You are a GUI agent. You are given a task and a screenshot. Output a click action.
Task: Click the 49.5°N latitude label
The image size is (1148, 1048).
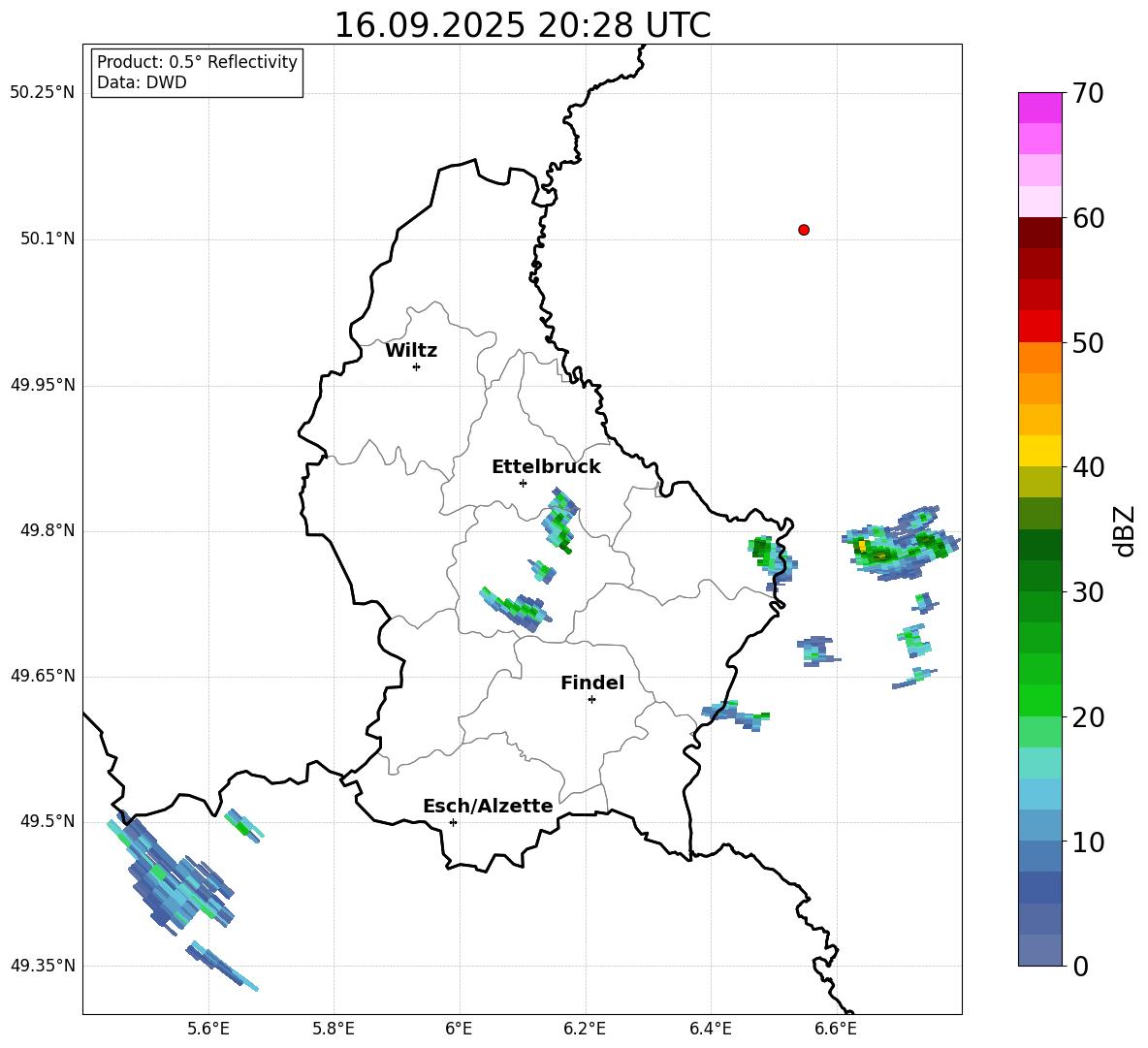pos(48,821)
